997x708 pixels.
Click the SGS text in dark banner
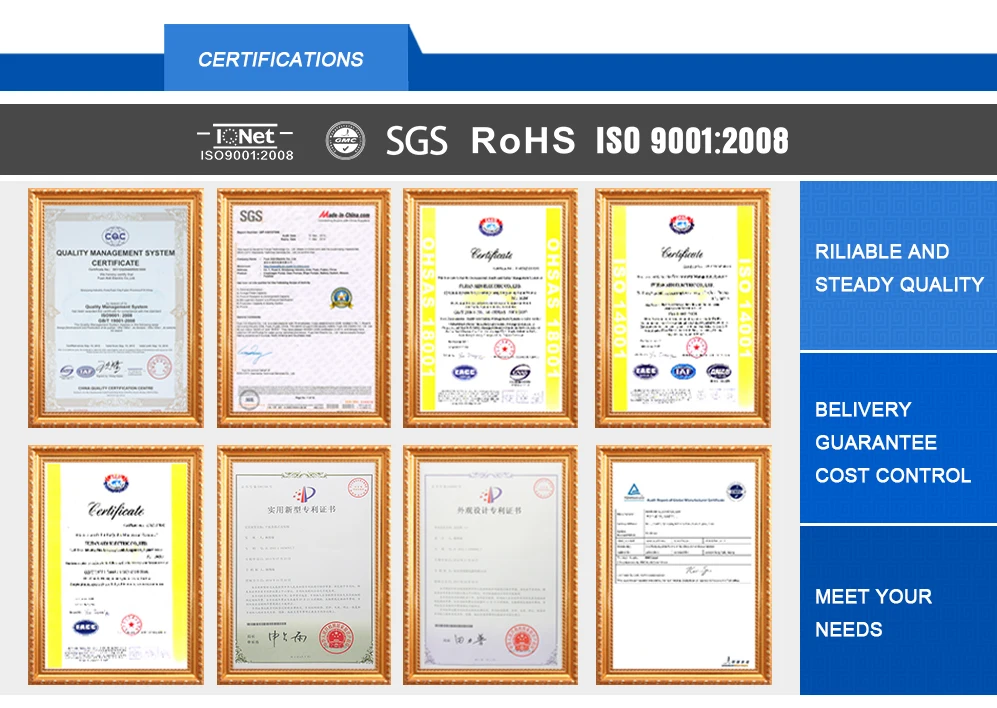click(416, 141)
